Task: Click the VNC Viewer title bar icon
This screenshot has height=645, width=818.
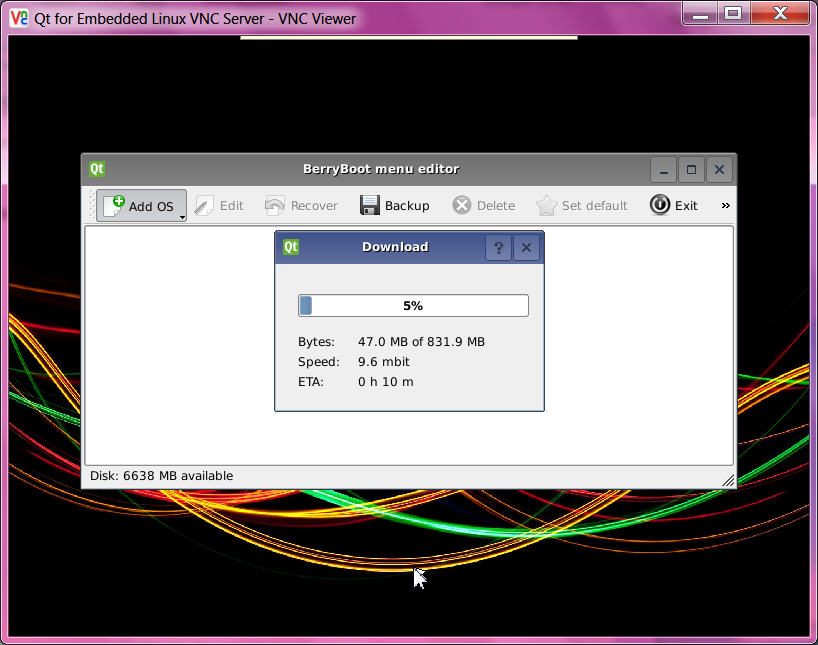Action: (19, 18)
